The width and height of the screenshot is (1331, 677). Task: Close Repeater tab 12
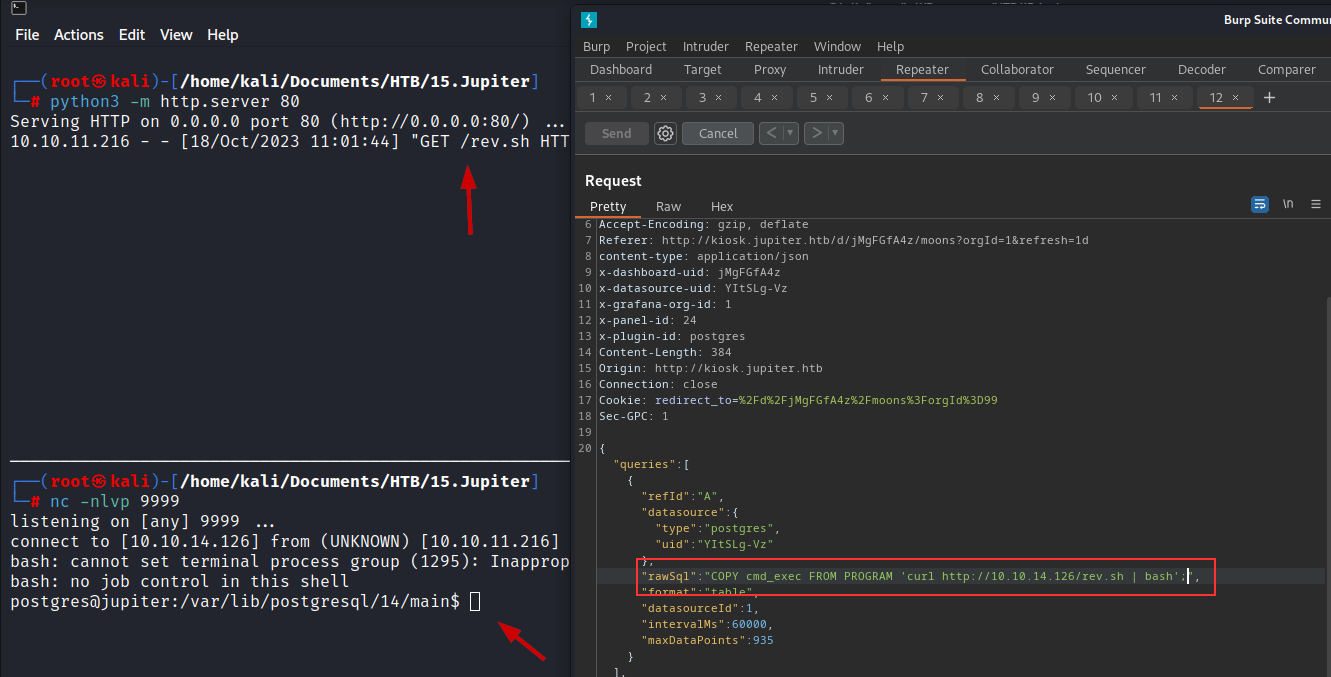[1236, 98]
